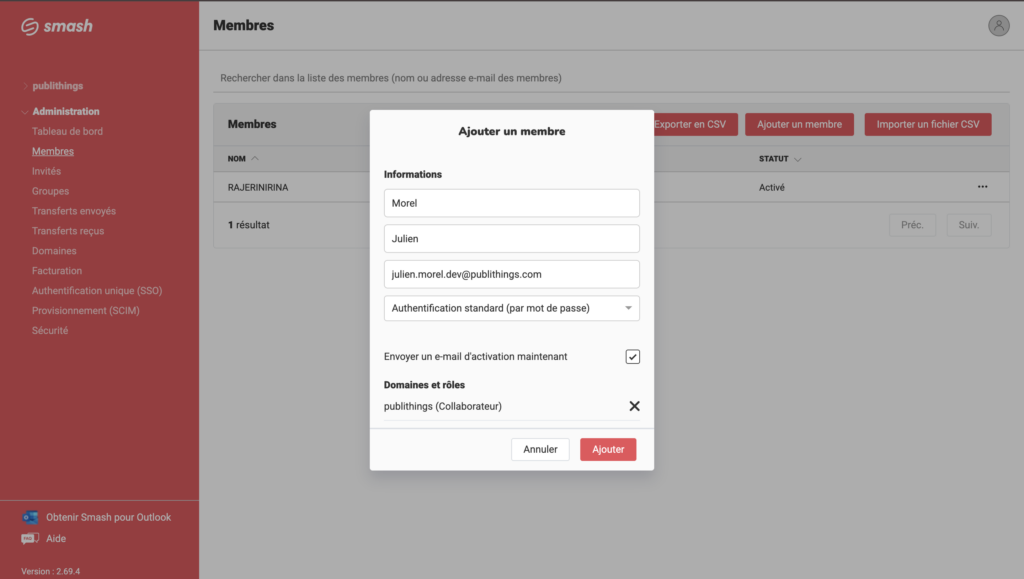Open the user profile avatar menu
The height and width of the screenshot is (579, 1024).
(x=998, y=26)
